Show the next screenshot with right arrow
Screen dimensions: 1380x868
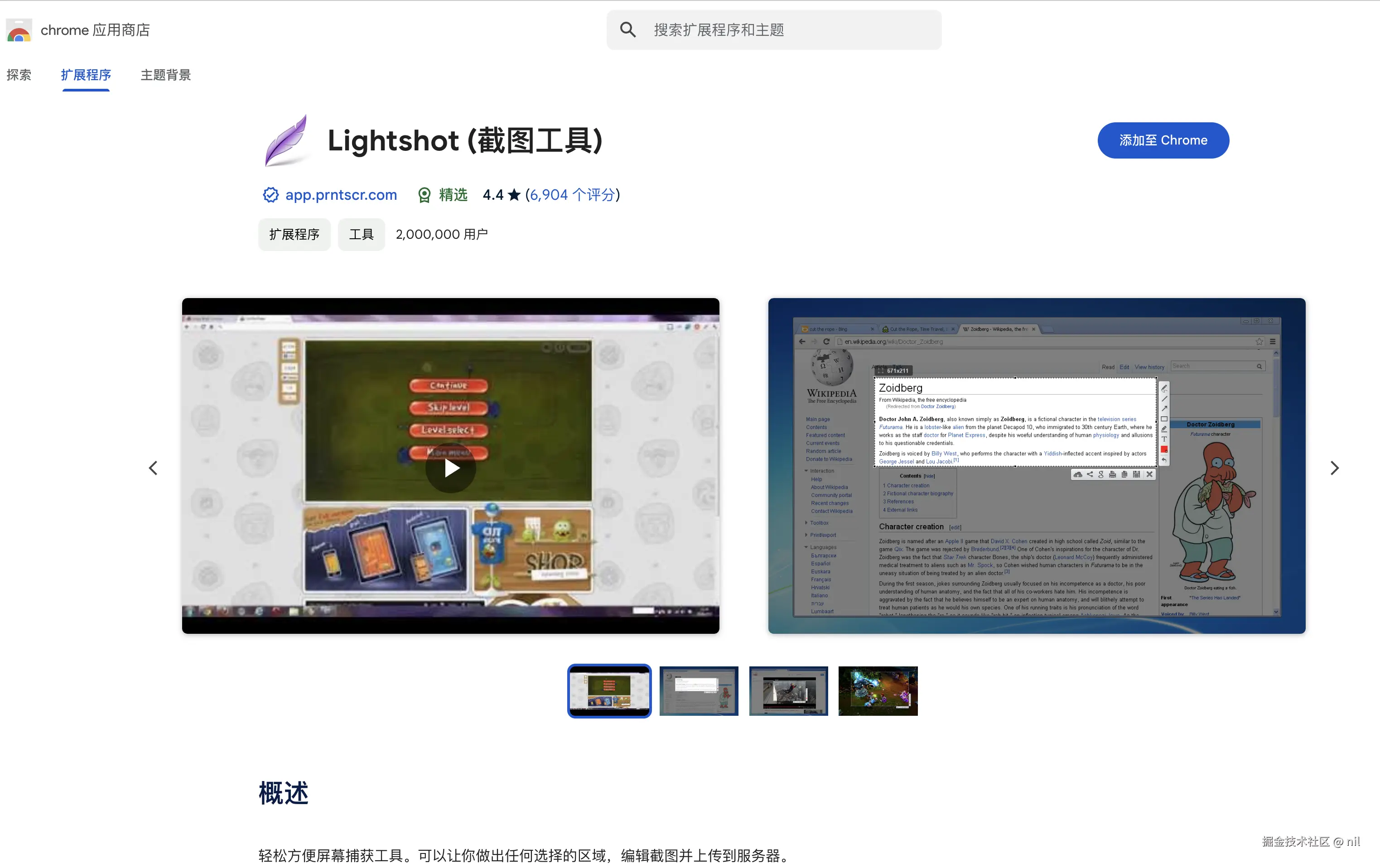coord(1334,468)
